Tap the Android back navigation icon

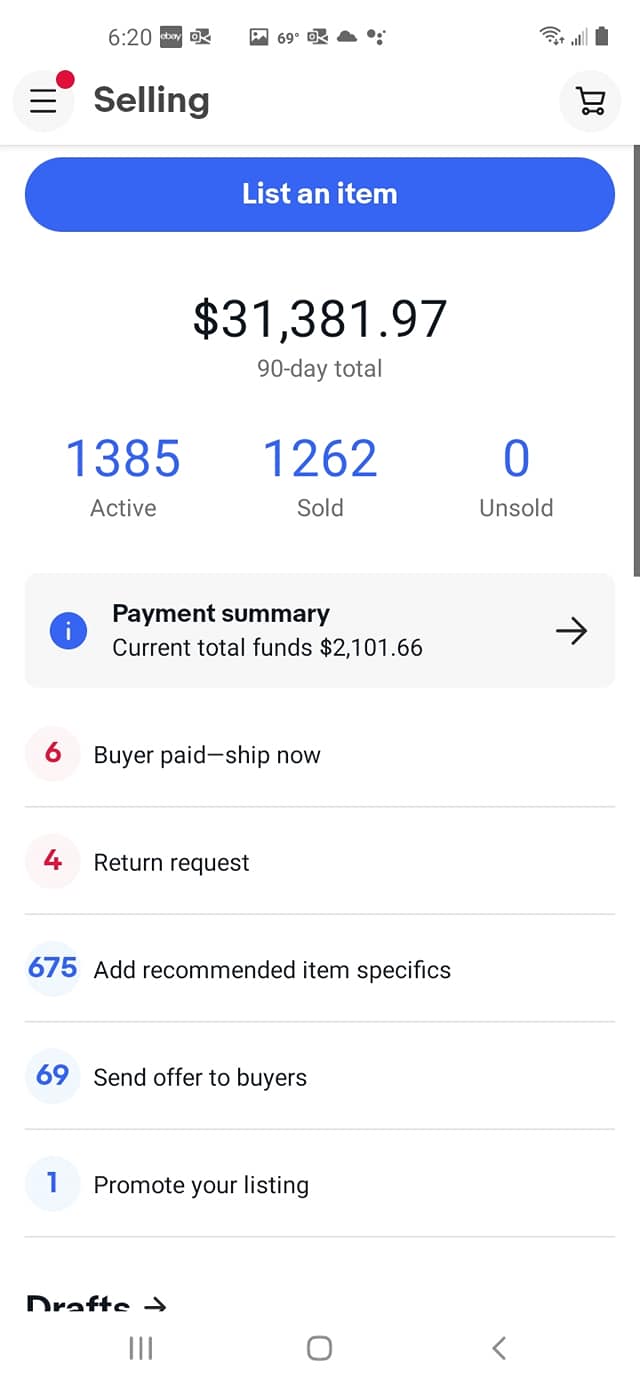point(499,1348)
